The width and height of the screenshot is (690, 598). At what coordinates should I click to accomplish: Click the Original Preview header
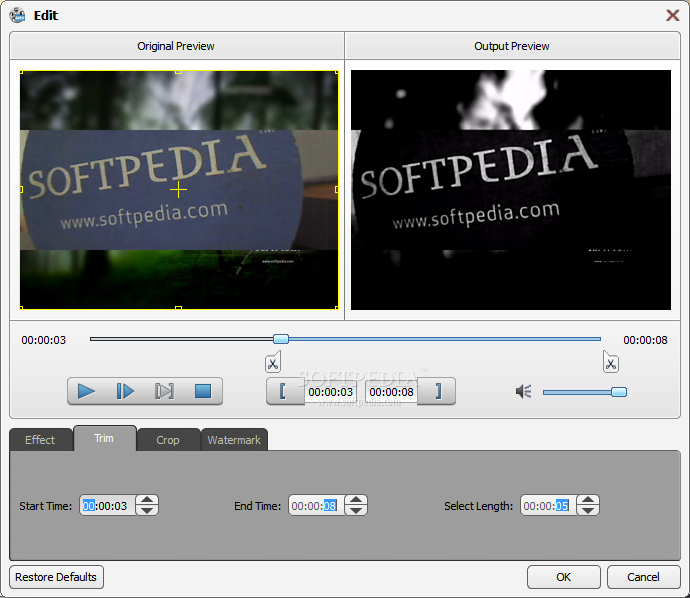click(176, 46)
